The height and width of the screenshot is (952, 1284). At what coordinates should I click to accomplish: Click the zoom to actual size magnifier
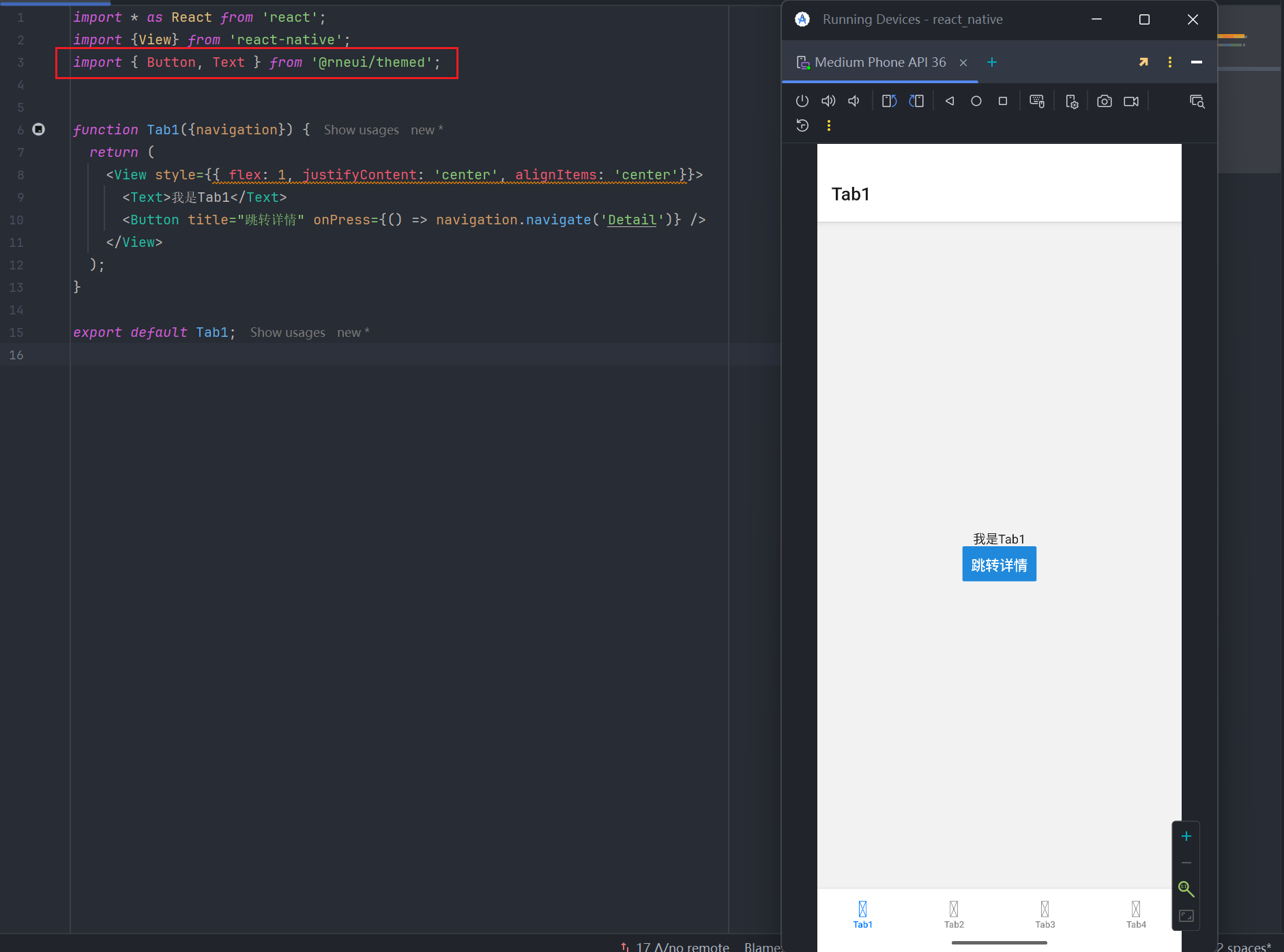tap(1186, 889)
